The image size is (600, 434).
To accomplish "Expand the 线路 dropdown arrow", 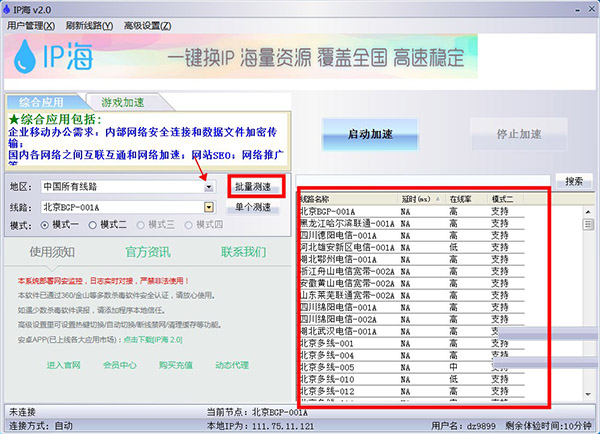I will click(209, 207).
